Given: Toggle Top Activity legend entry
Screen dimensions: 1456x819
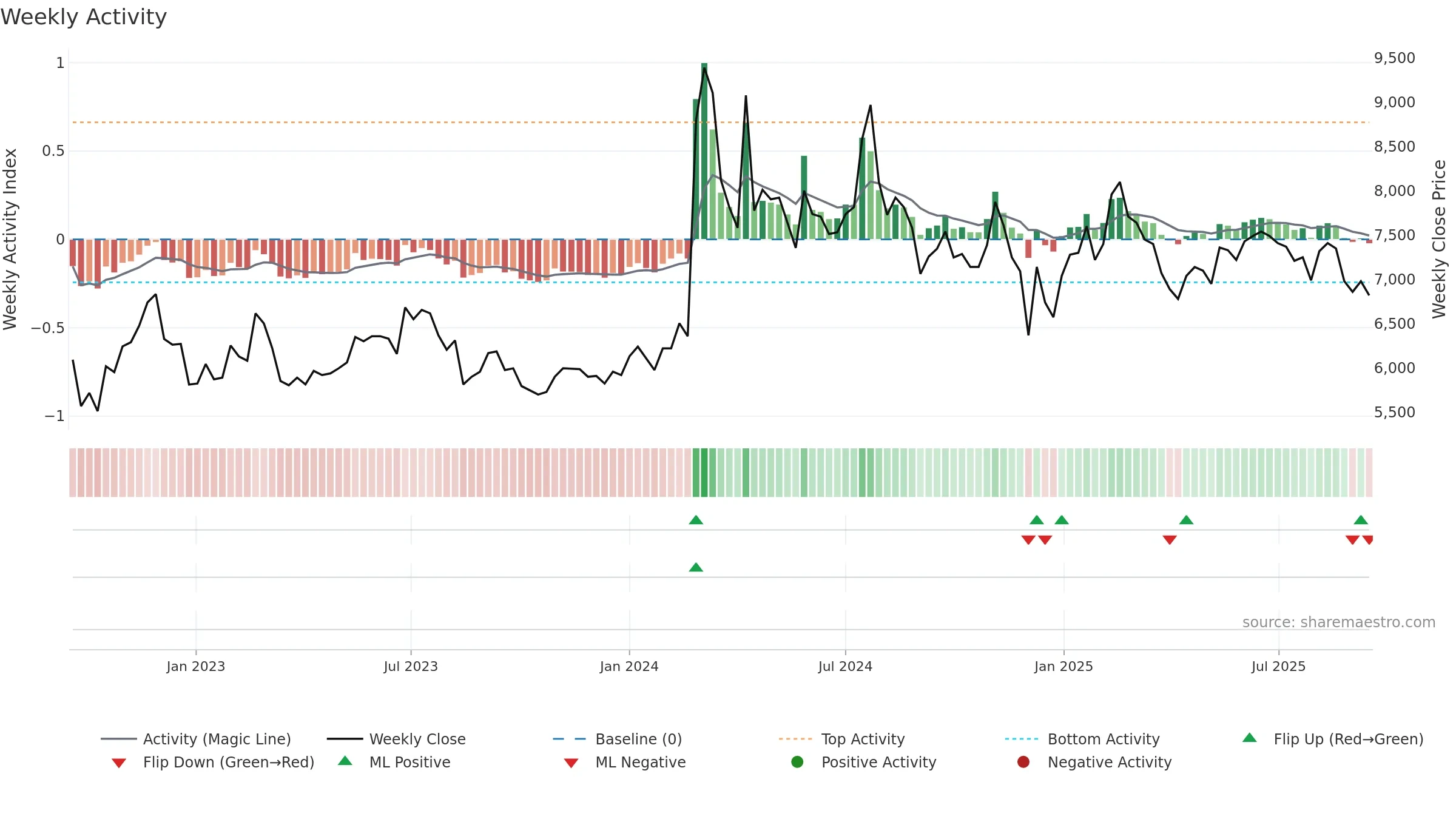Looking at the screenshot, I should [842, 739].
